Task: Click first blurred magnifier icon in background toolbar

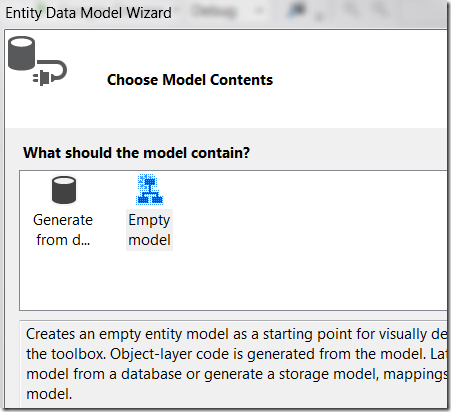Action: 352,9
